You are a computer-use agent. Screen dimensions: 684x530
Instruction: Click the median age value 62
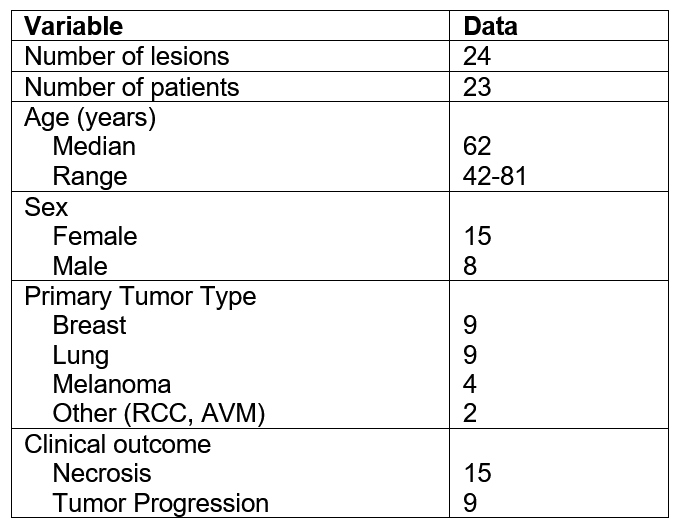coord(477,147)
